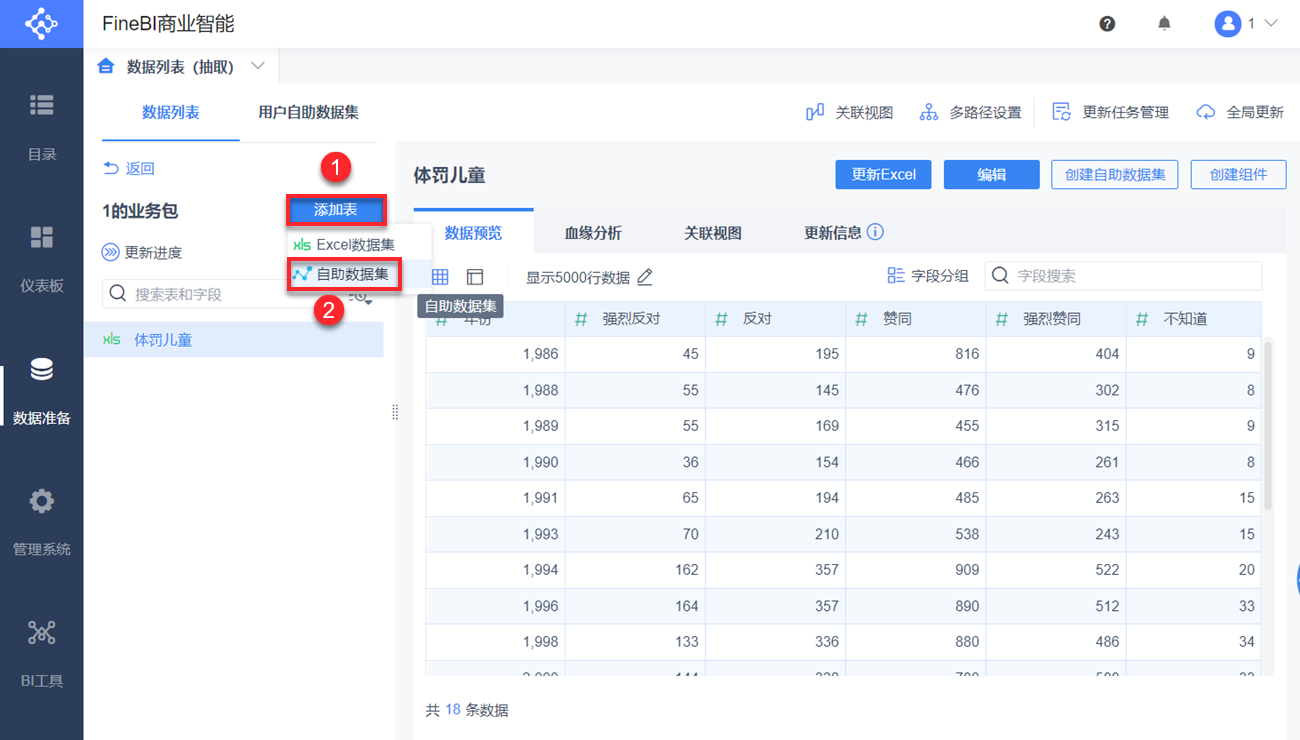Open 目录 in the left sidebar

click(x=42, y=127)
